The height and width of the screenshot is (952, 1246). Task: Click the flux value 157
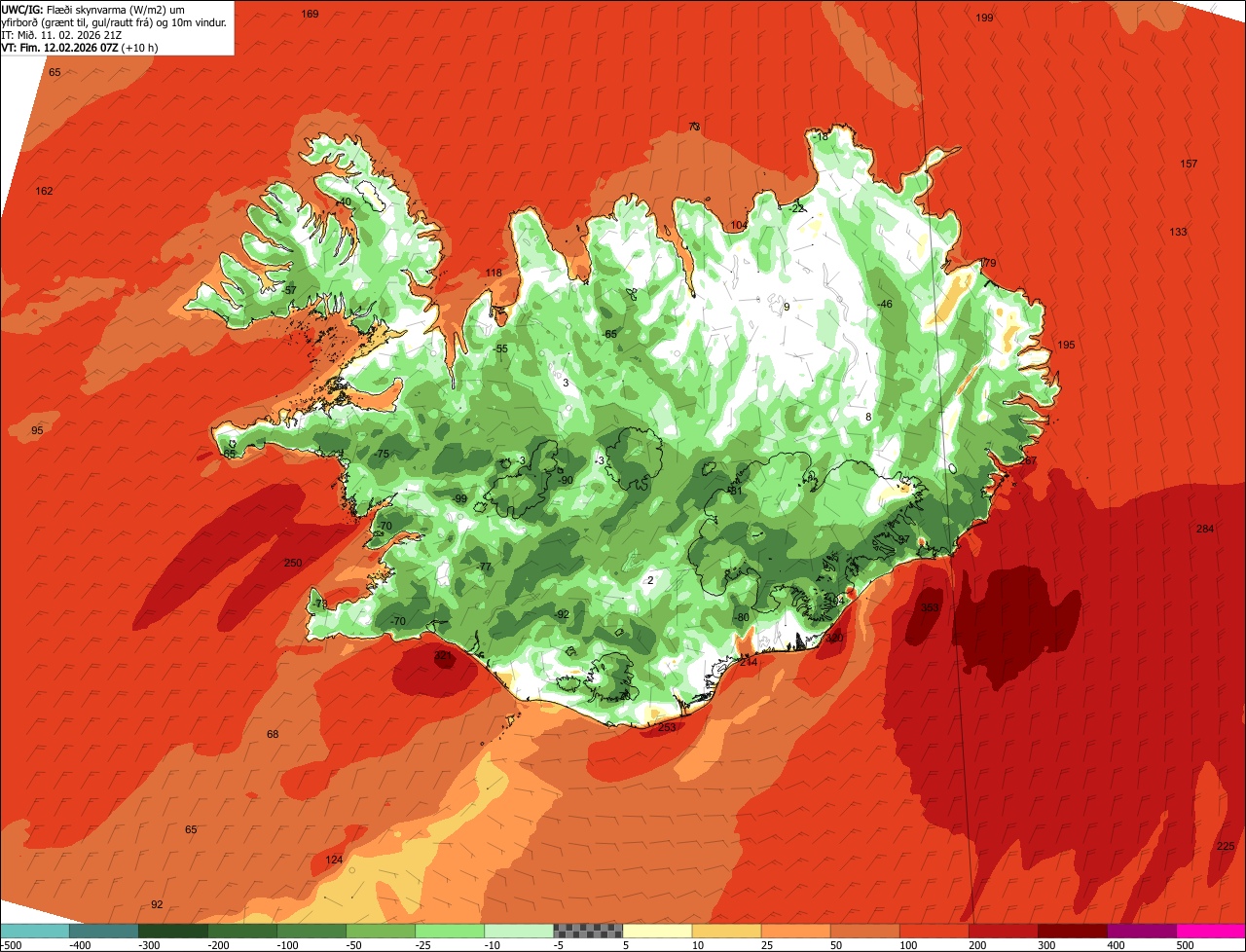point(1189,164)
